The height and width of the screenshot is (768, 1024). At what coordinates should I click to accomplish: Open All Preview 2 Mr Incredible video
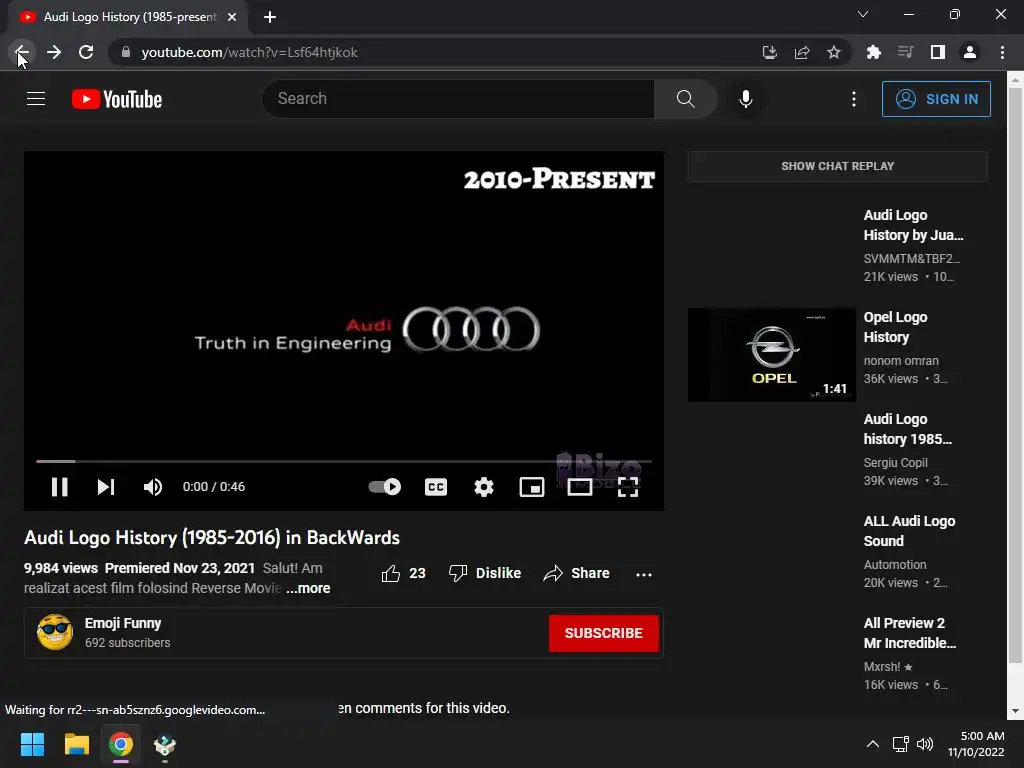(910, 632)
